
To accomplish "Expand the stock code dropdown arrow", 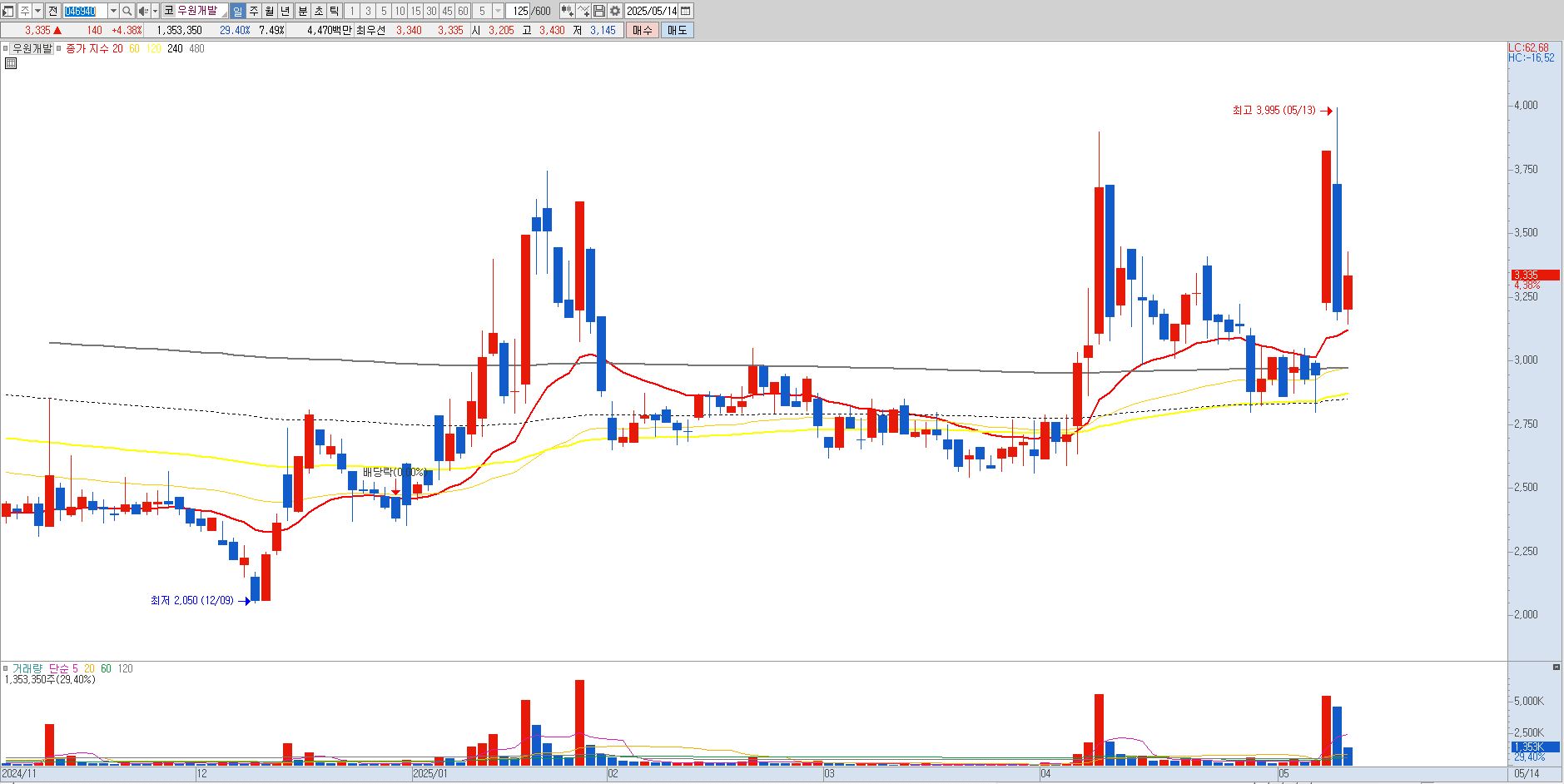I will [113, 11].
